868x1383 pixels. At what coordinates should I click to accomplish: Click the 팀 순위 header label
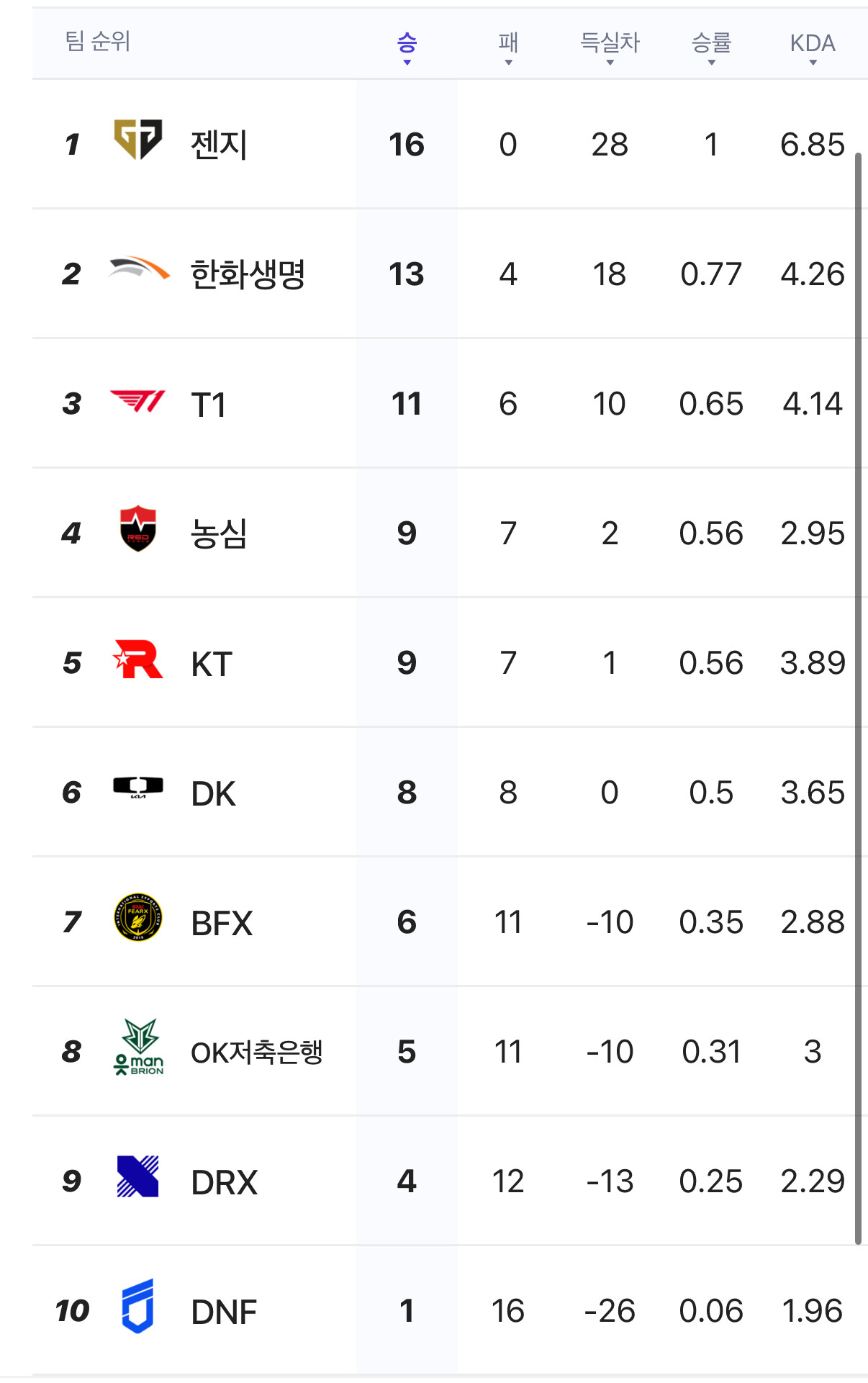pyautogui.click(x=98, y=41)
